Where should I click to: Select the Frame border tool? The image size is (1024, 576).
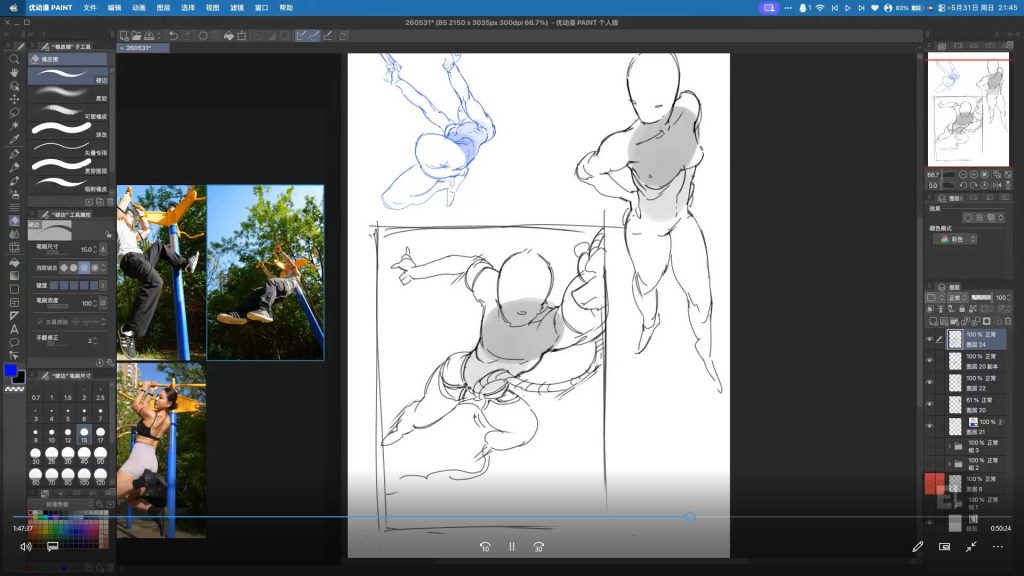(x=14, y=302)
